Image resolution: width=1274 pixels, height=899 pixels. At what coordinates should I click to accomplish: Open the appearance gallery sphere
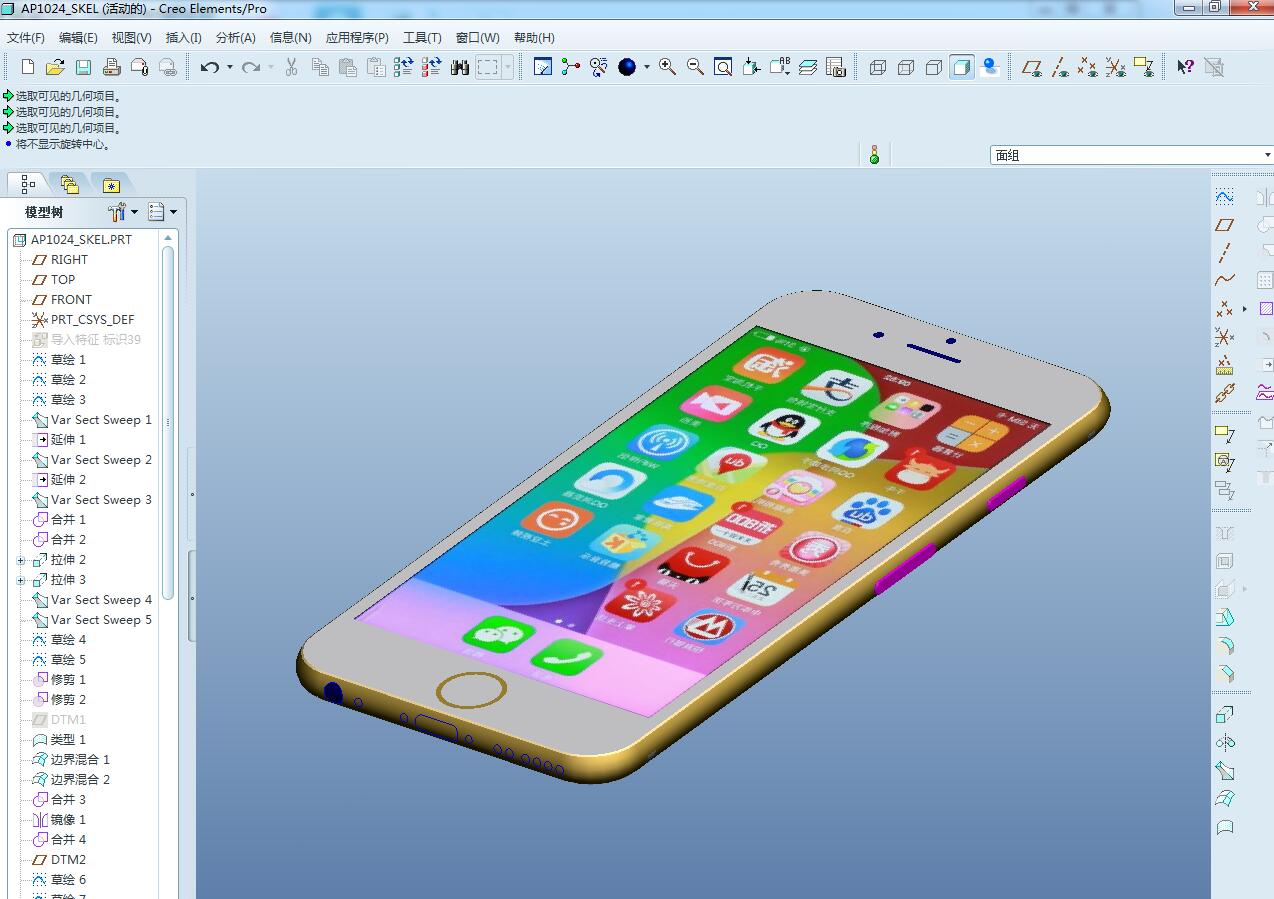tap(627, 67)
